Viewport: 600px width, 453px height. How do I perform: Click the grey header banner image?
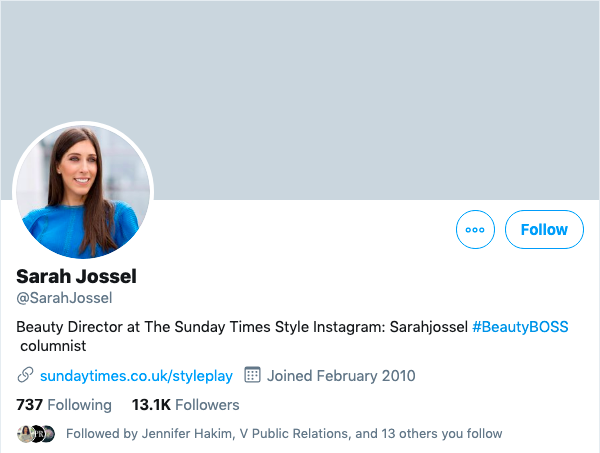tap(350, 90)
